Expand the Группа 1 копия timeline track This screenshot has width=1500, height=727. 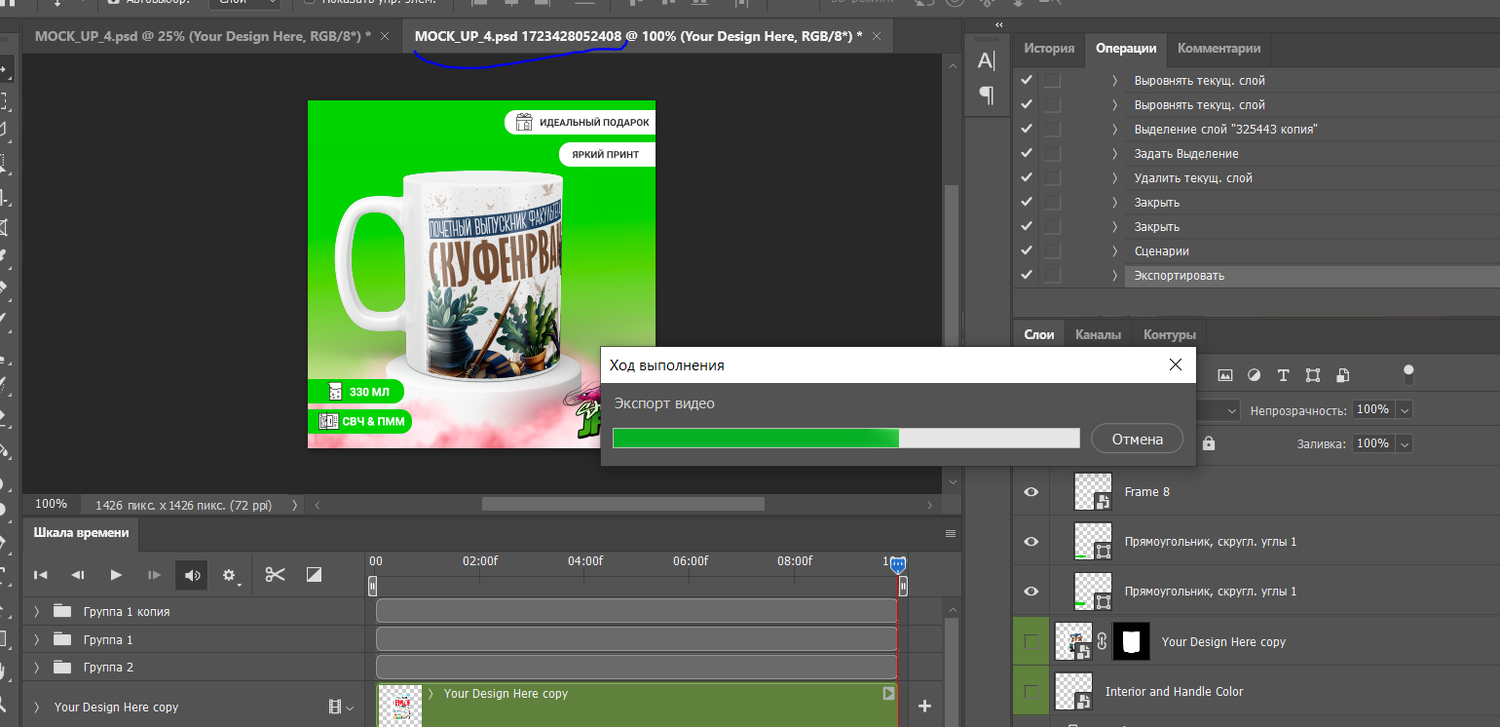(x=37, y=611)
